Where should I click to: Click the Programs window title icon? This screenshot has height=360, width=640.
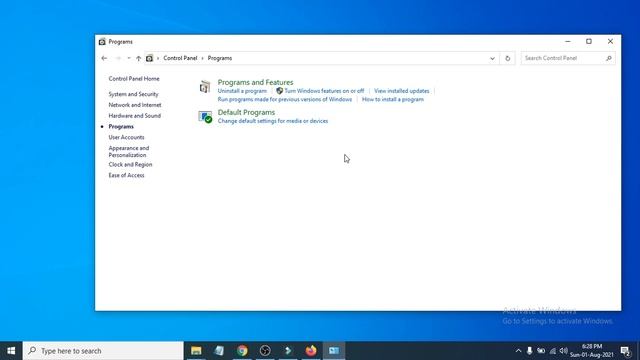[102, 42]
